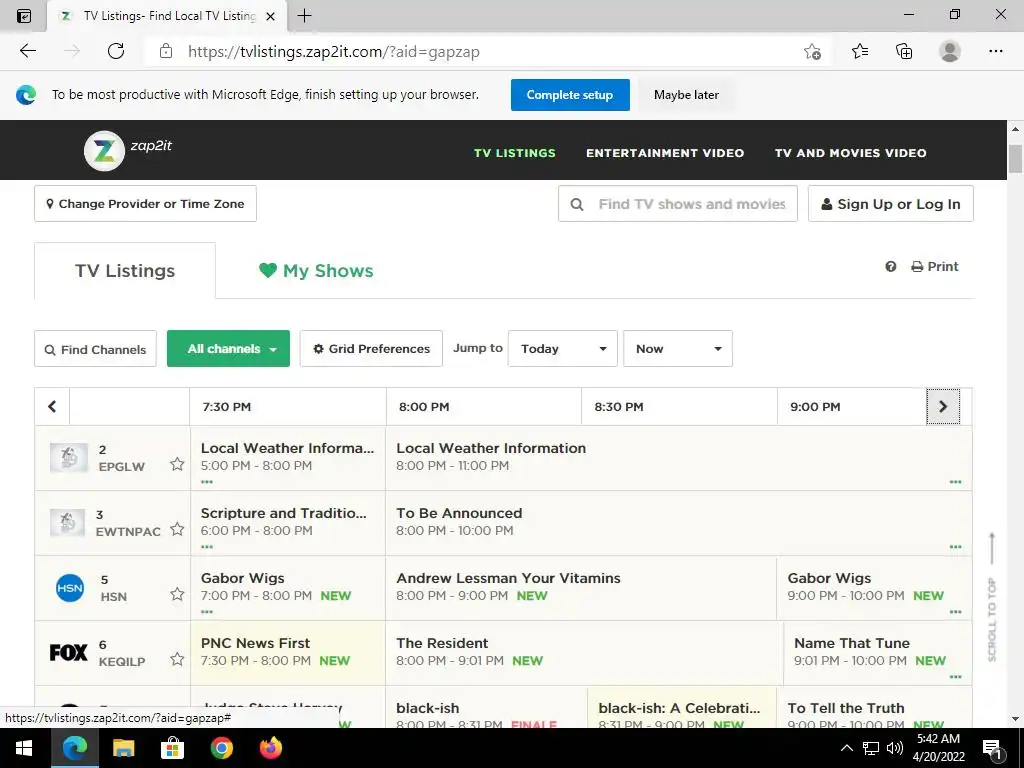View site information via the lock icon
1024x768 pixels.
[x=166, y=52]
